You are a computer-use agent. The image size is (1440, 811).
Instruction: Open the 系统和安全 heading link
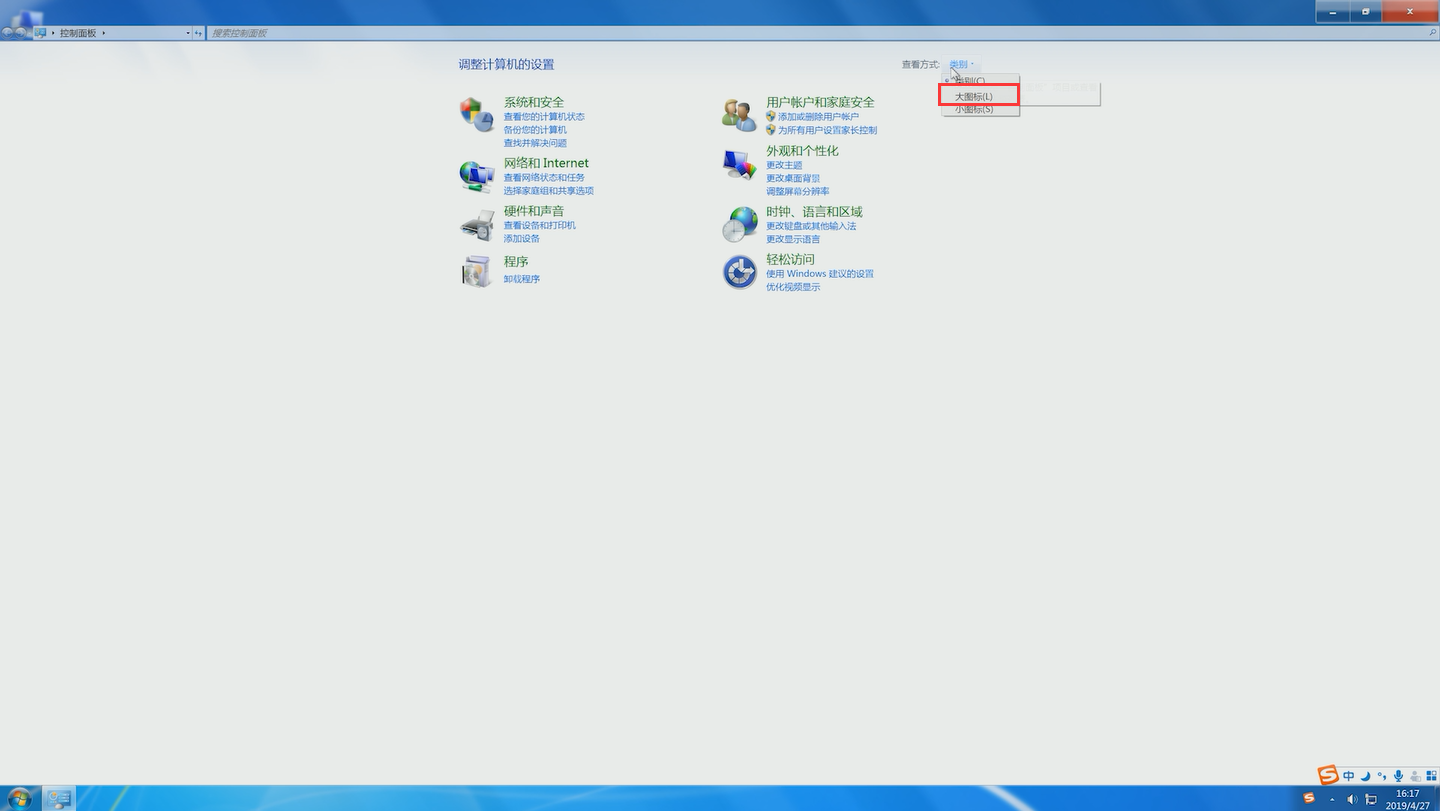[534, 102]
